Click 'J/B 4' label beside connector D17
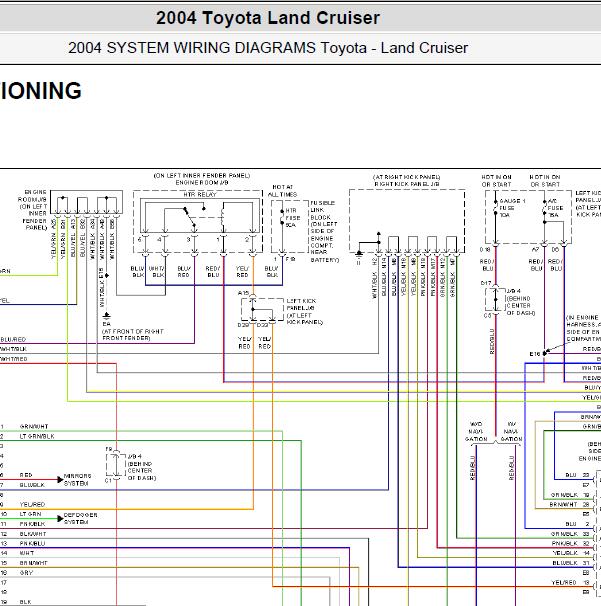Image resolution: width=601 pixels, height=606 pixels. (x=513, y=291)
